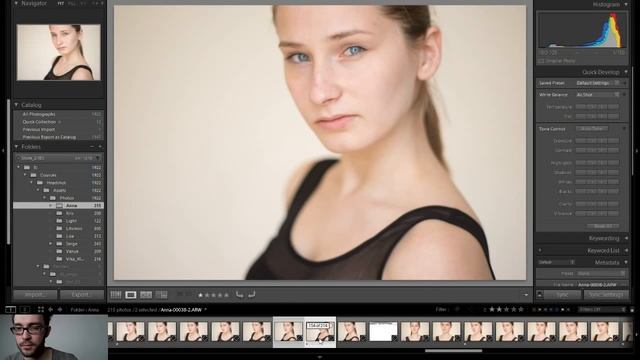This screenshot has height=360, width=640.
Task: Filter by color label swatches
Action: pos(551,310)
